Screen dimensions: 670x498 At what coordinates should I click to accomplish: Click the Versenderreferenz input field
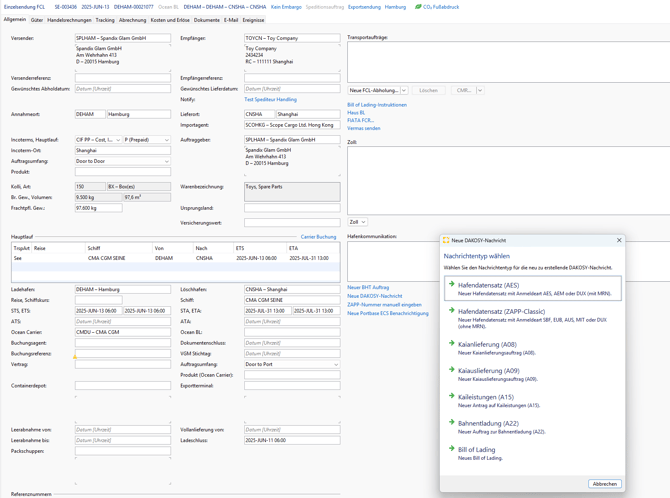pos(123,78)
